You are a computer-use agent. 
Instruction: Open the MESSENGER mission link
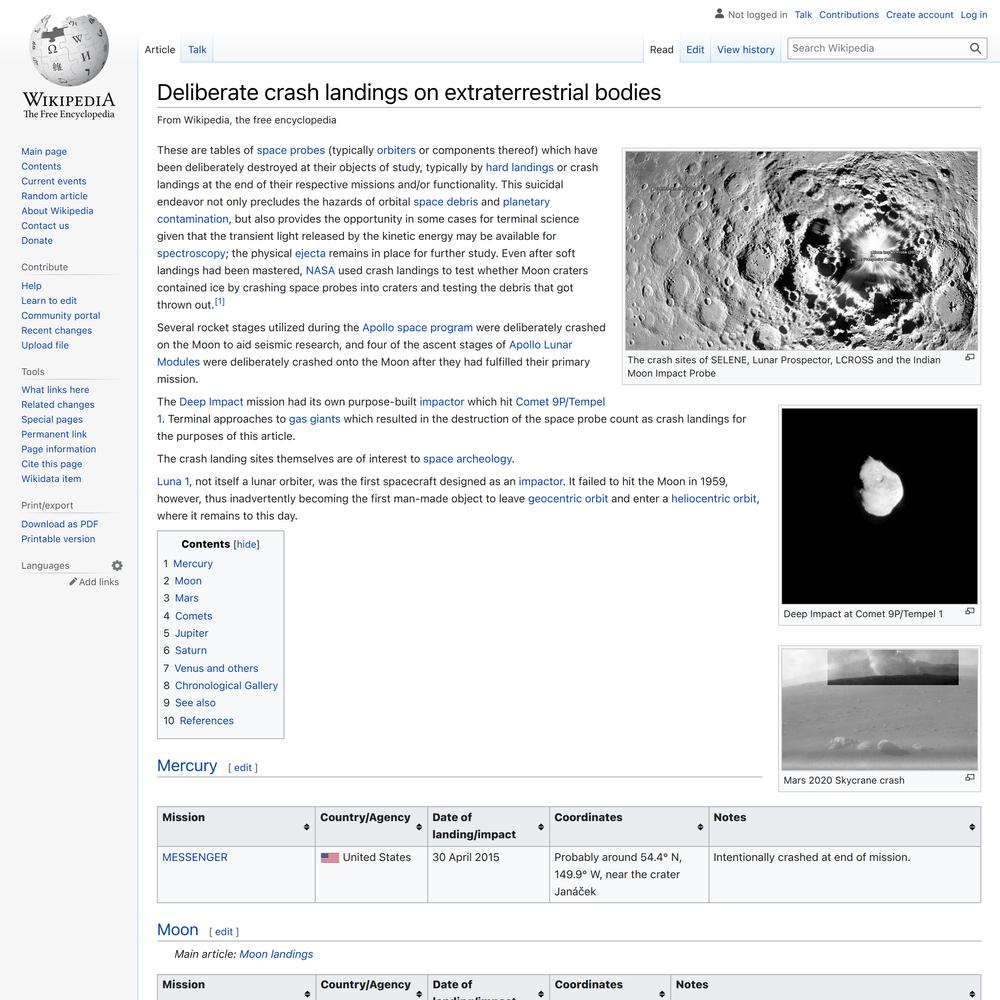coord(195,858)
